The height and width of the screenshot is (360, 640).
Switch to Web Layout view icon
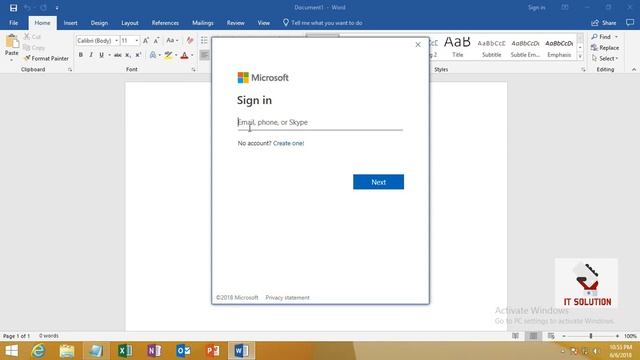pos(551,336)
